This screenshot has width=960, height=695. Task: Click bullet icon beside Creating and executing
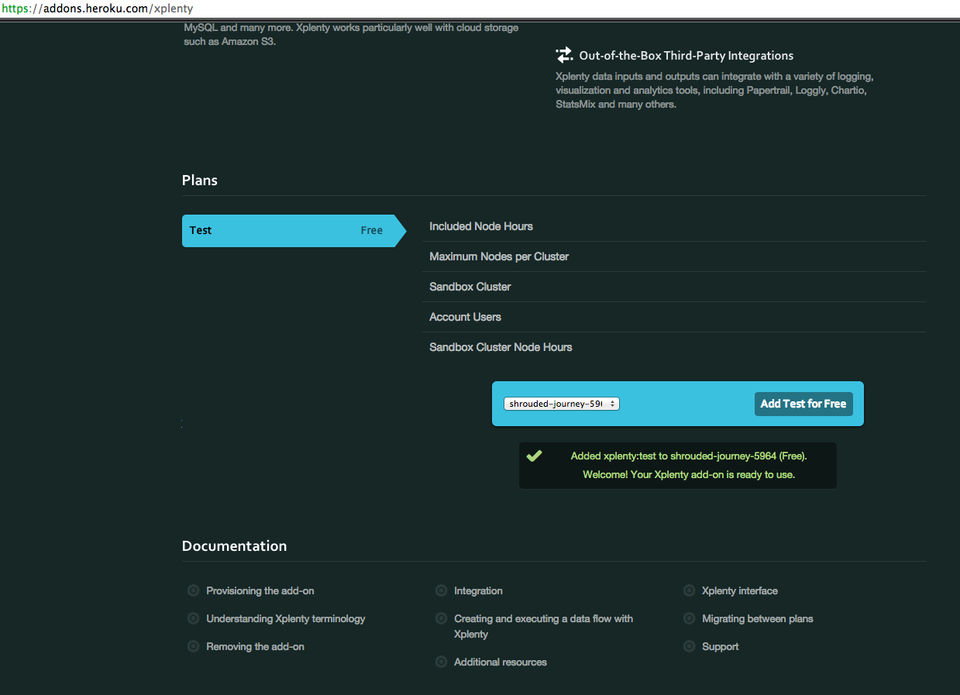(441, 618)
